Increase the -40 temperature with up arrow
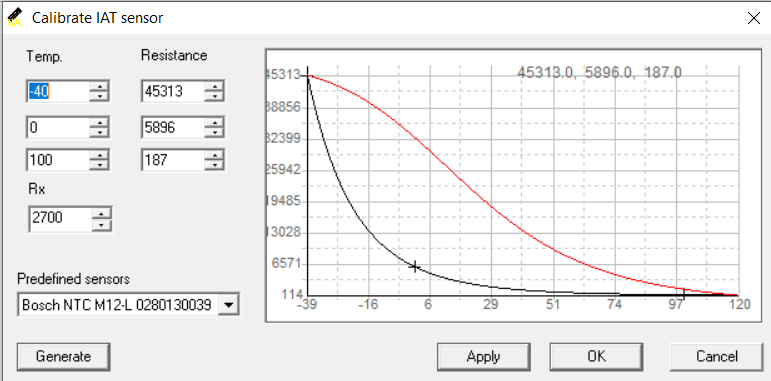Screen dimensions: 771x381 [x=99, y=86]
